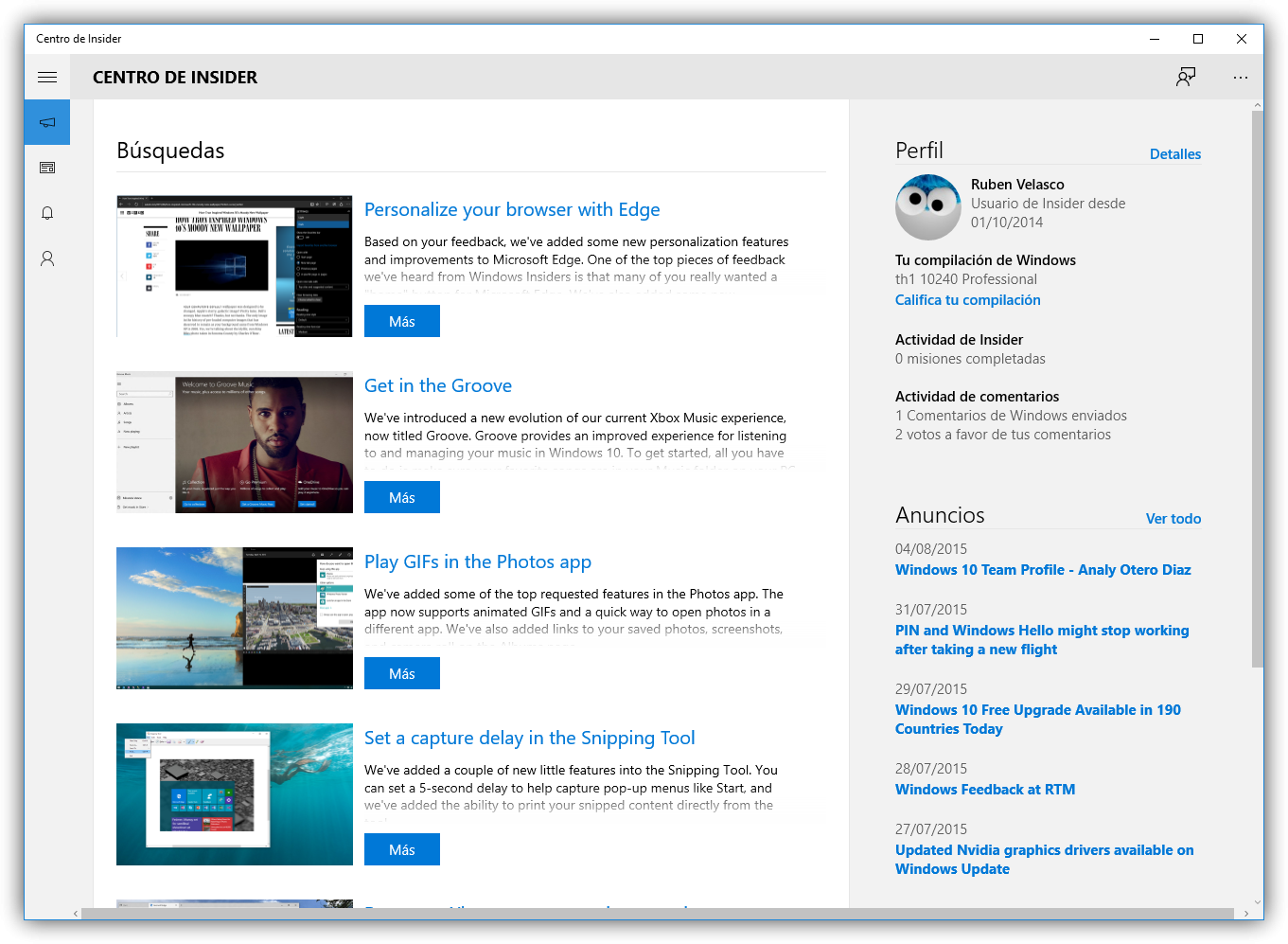The width and height of the screenshot is (1288, 944).
Task: Maximize the Centro de Insider window
Action: coord(1198,39)
